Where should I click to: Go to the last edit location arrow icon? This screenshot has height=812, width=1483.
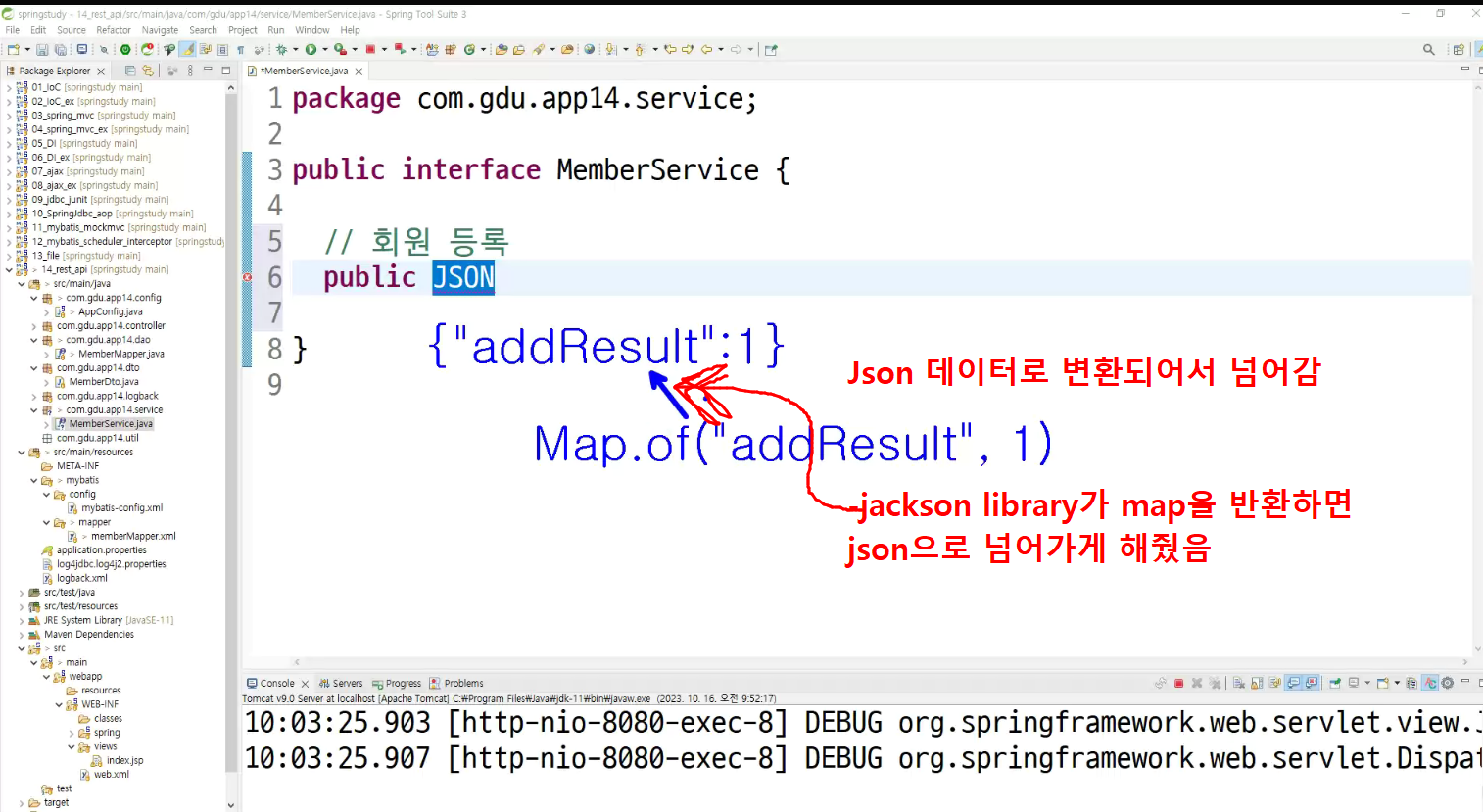[x=670, y=49]
